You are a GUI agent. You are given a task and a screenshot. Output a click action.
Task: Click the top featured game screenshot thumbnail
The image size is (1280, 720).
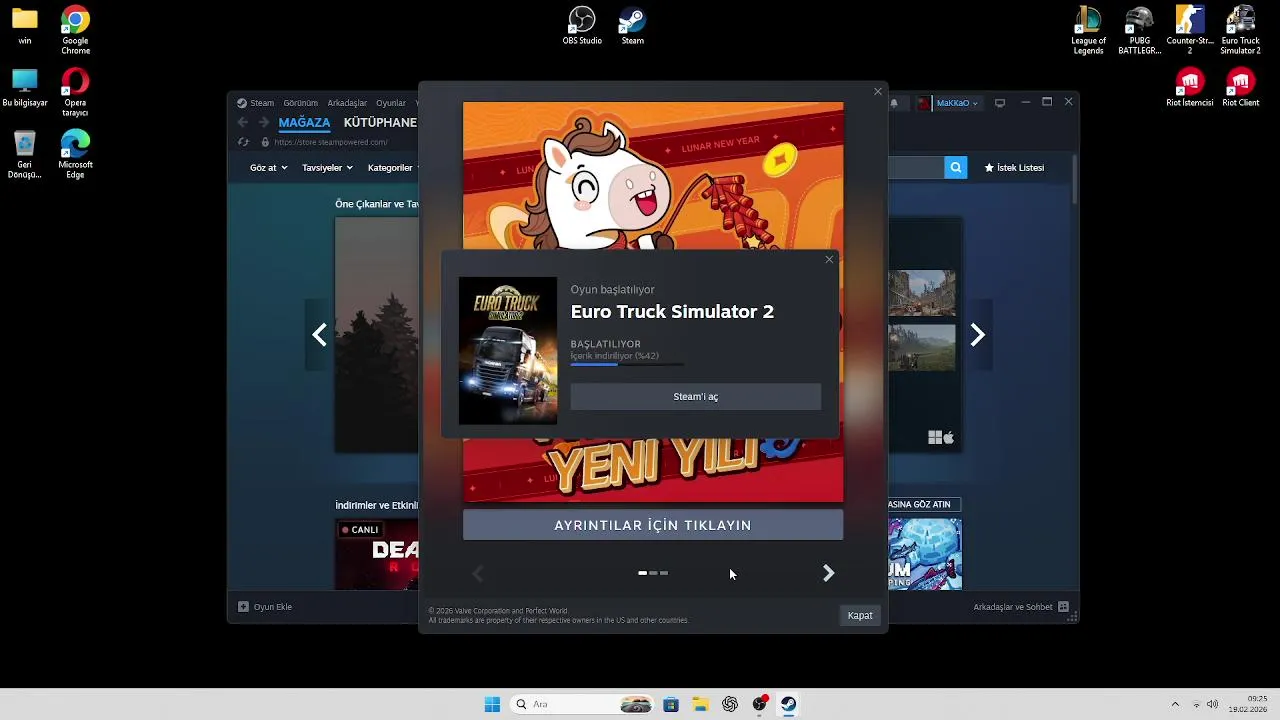click(x=922, y=293)
